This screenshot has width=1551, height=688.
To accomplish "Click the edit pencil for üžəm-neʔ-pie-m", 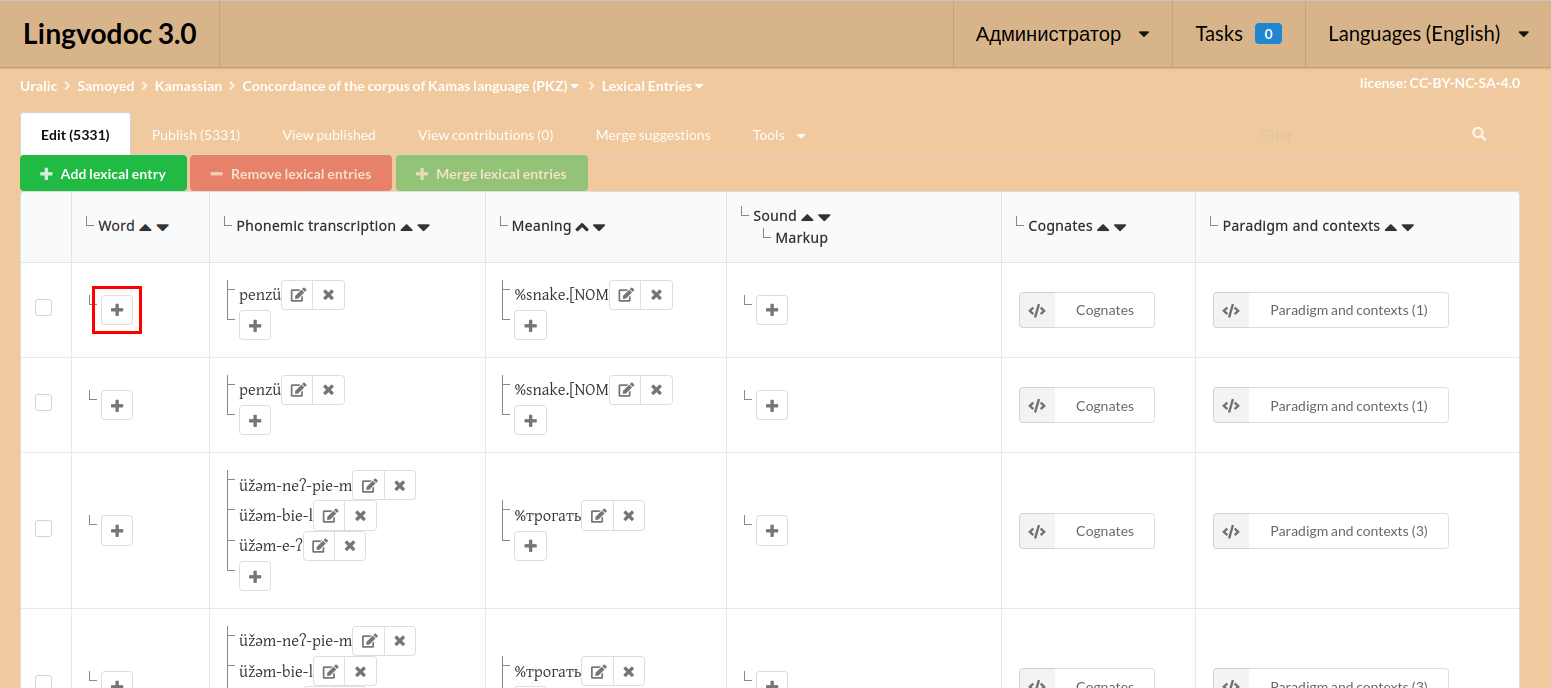I will click(368, 485).
